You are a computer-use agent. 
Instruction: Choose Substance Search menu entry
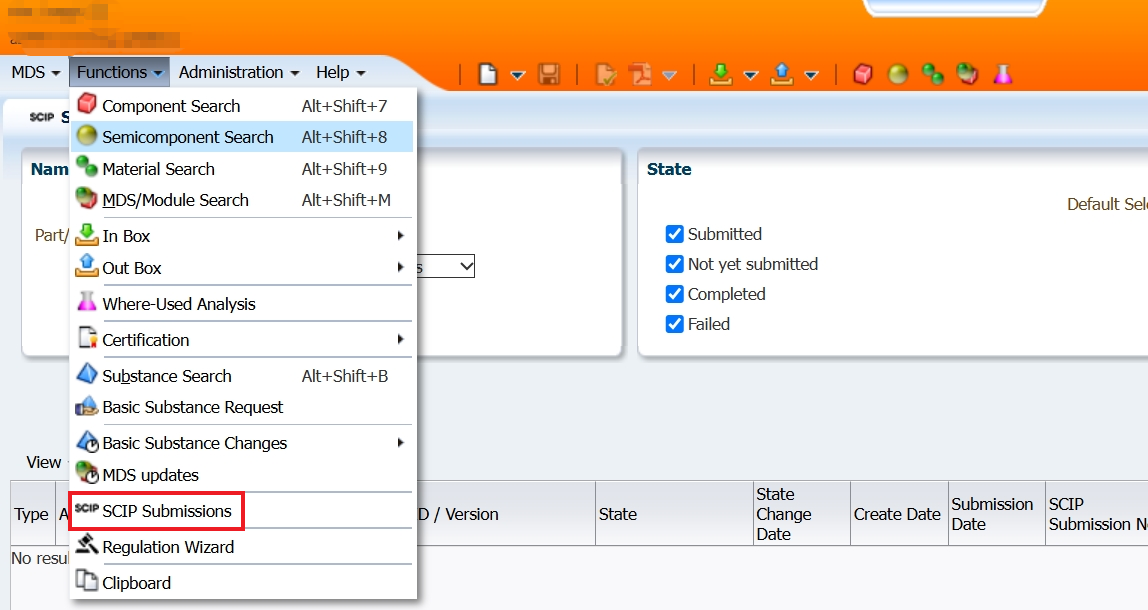(242, 376)
